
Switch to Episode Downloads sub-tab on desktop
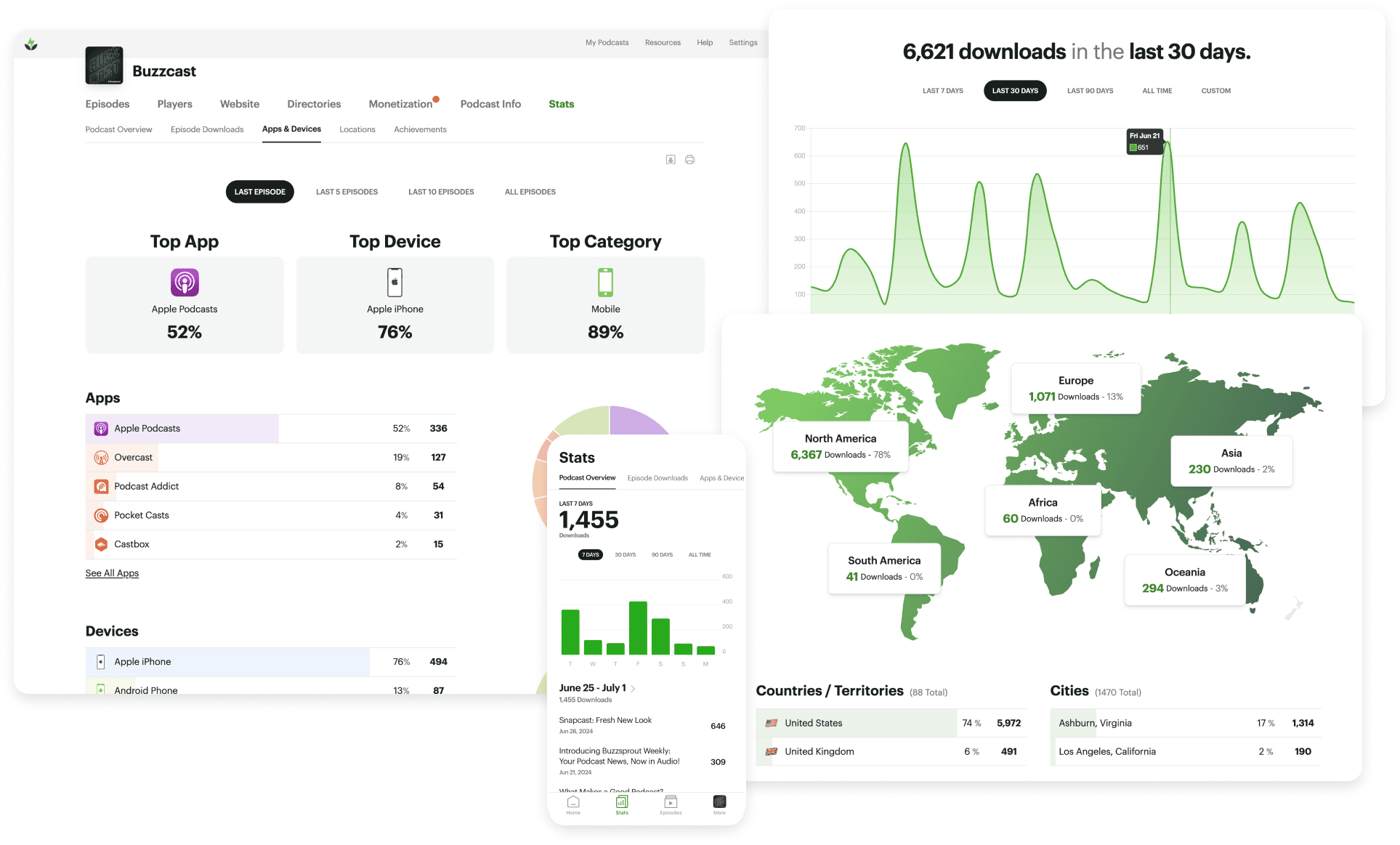click(x=207, y=129)
